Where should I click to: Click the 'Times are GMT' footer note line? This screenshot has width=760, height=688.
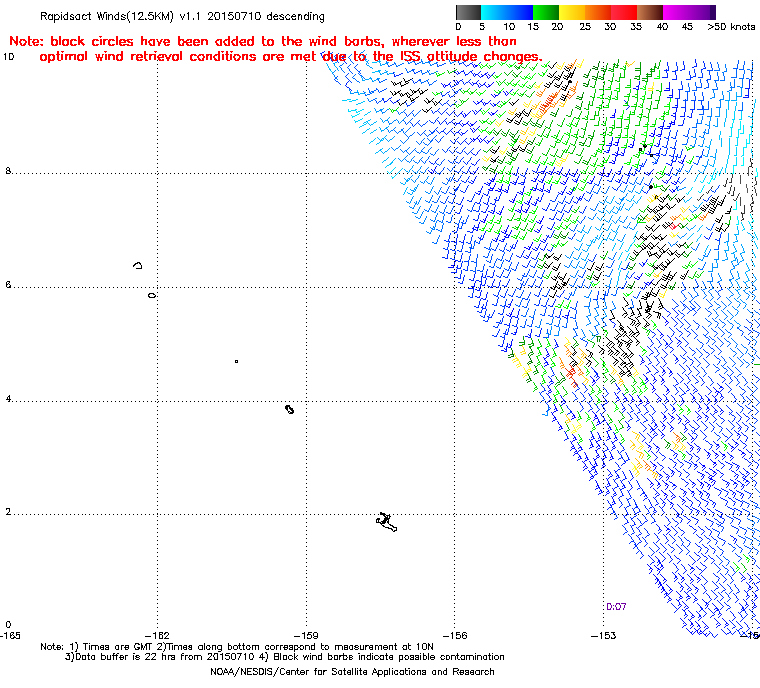237,647
